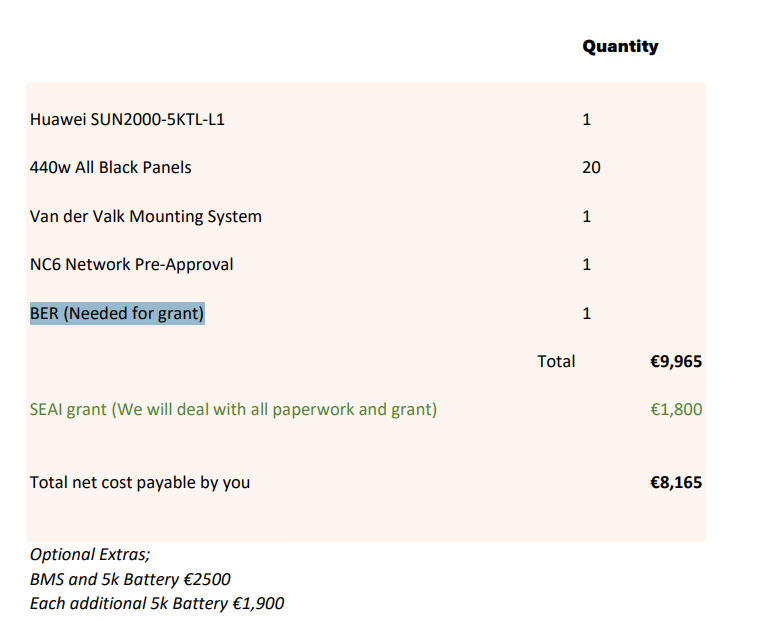
Task: Click BMS and 5k Battery €2500 line
Action: pyautogui.click(x=130, y=579)
